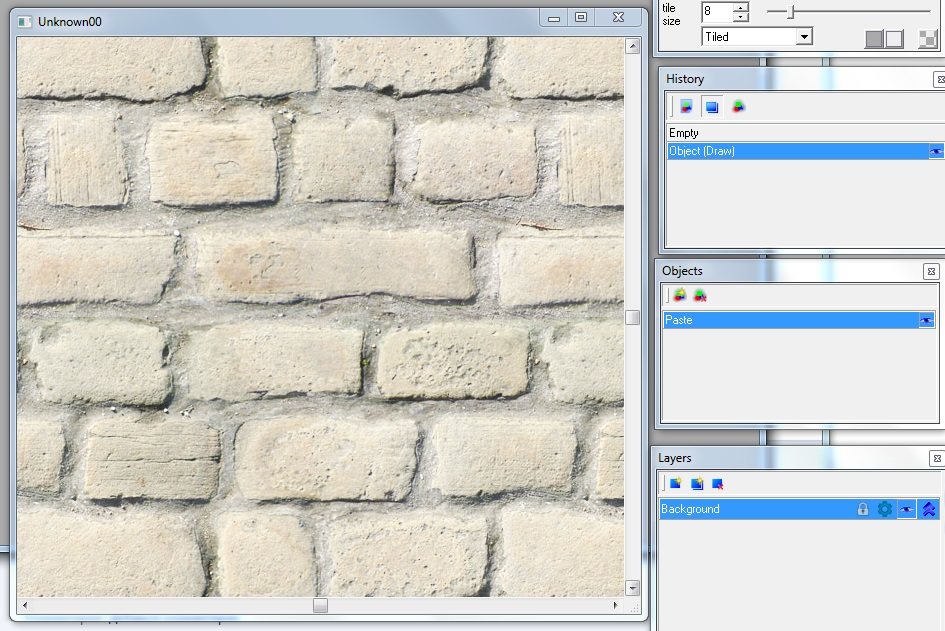Screen dimensions: 945x631
Task: Close the History panel
Action: (939, 79)
